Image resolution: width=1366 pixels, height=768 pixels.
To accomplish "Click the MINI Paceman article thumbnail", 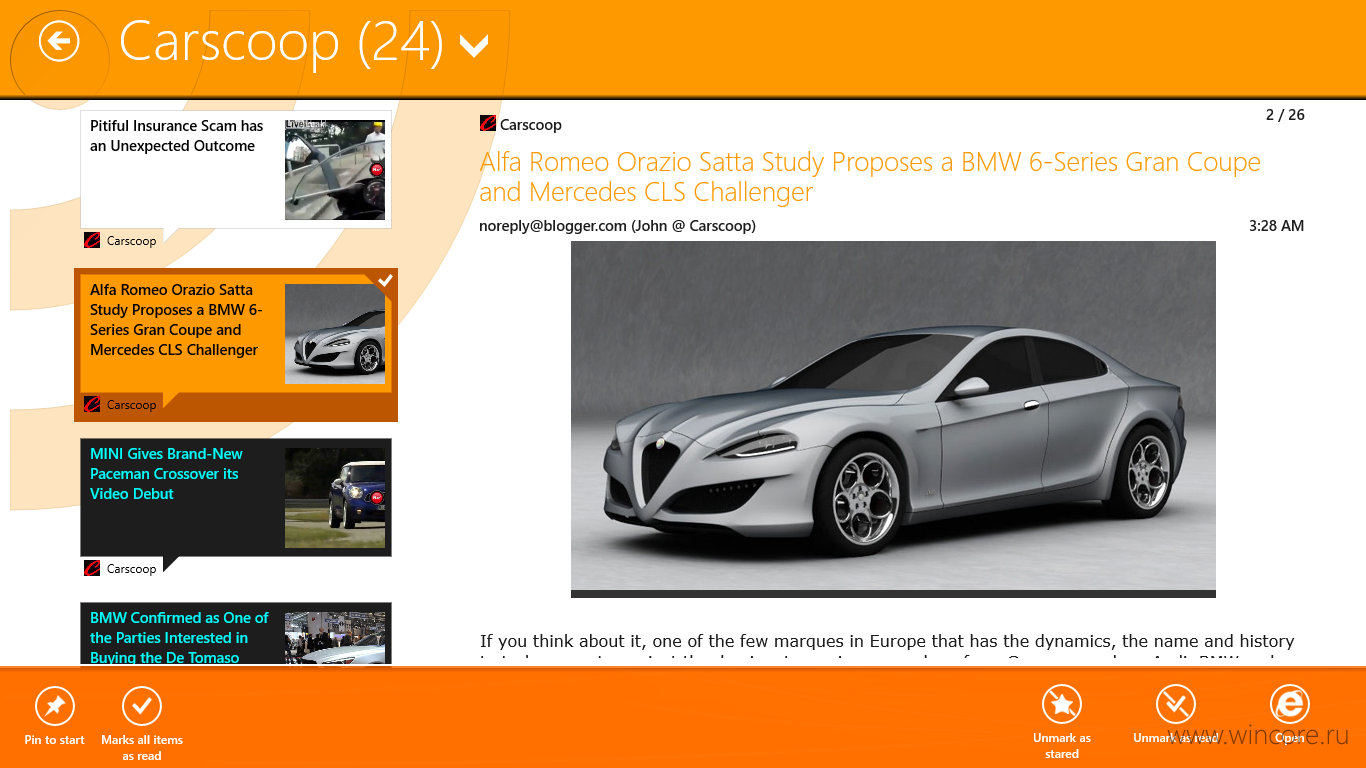I will tap(335, 498).
